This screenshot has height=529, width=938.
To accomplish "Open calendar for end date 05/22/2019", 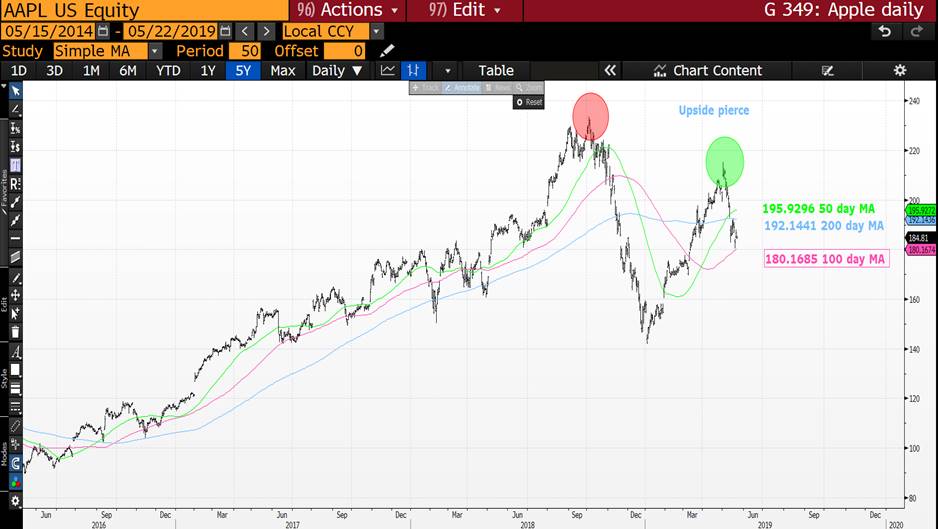I will [225, 31].
